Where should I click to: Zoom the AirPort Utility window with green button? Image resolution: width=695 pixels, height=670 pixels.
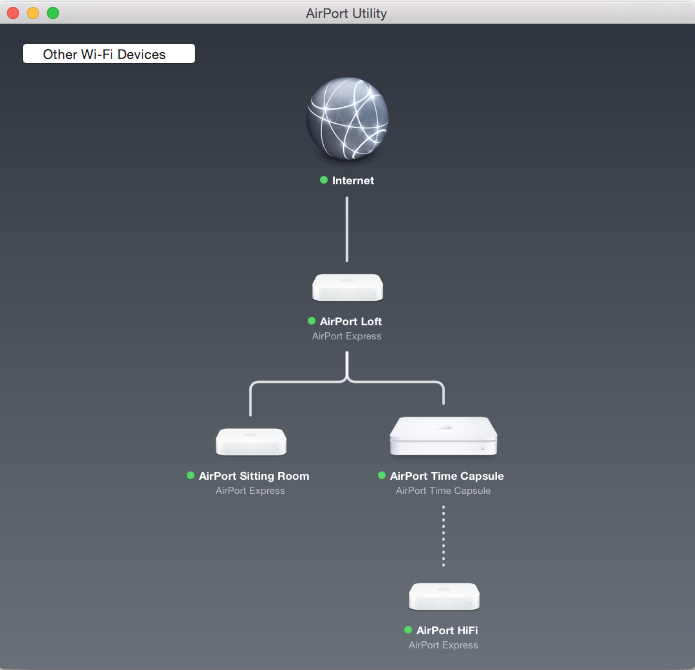tap(53, 13)
